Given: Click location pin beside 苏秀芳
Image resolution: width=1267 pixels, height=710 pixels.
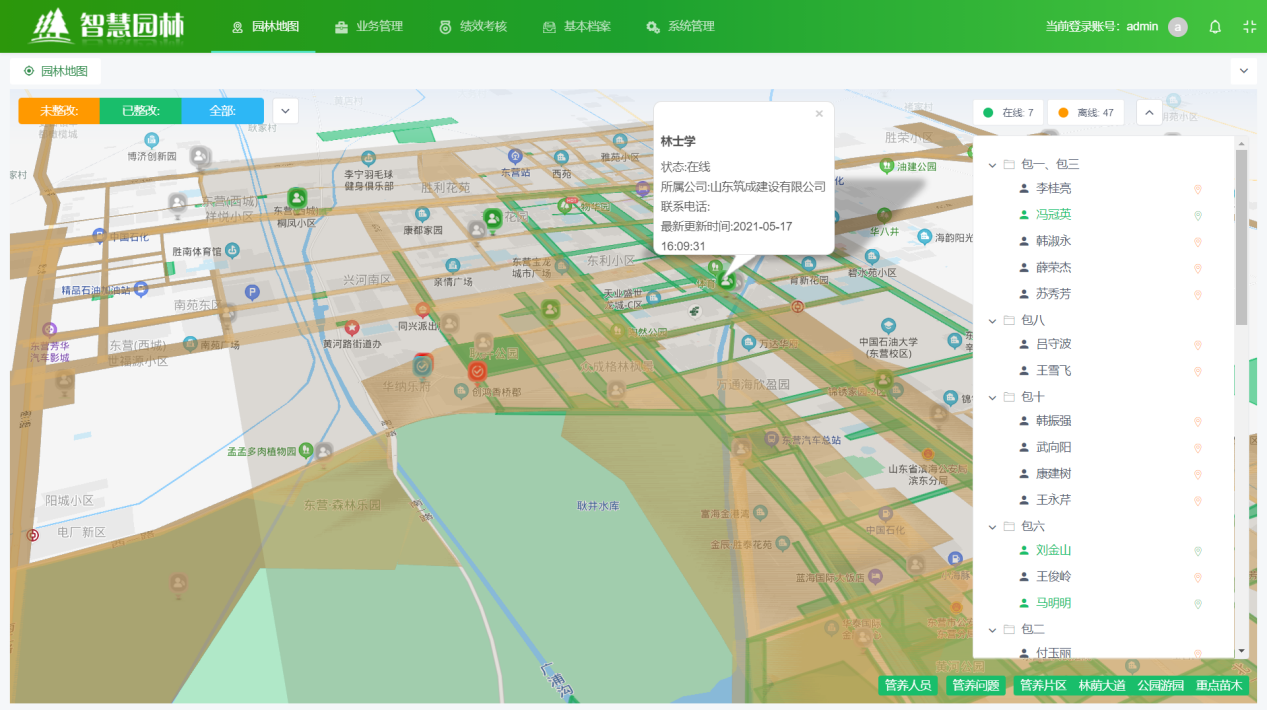Looking at the screenshot, I should click(x=1198, y=294).
